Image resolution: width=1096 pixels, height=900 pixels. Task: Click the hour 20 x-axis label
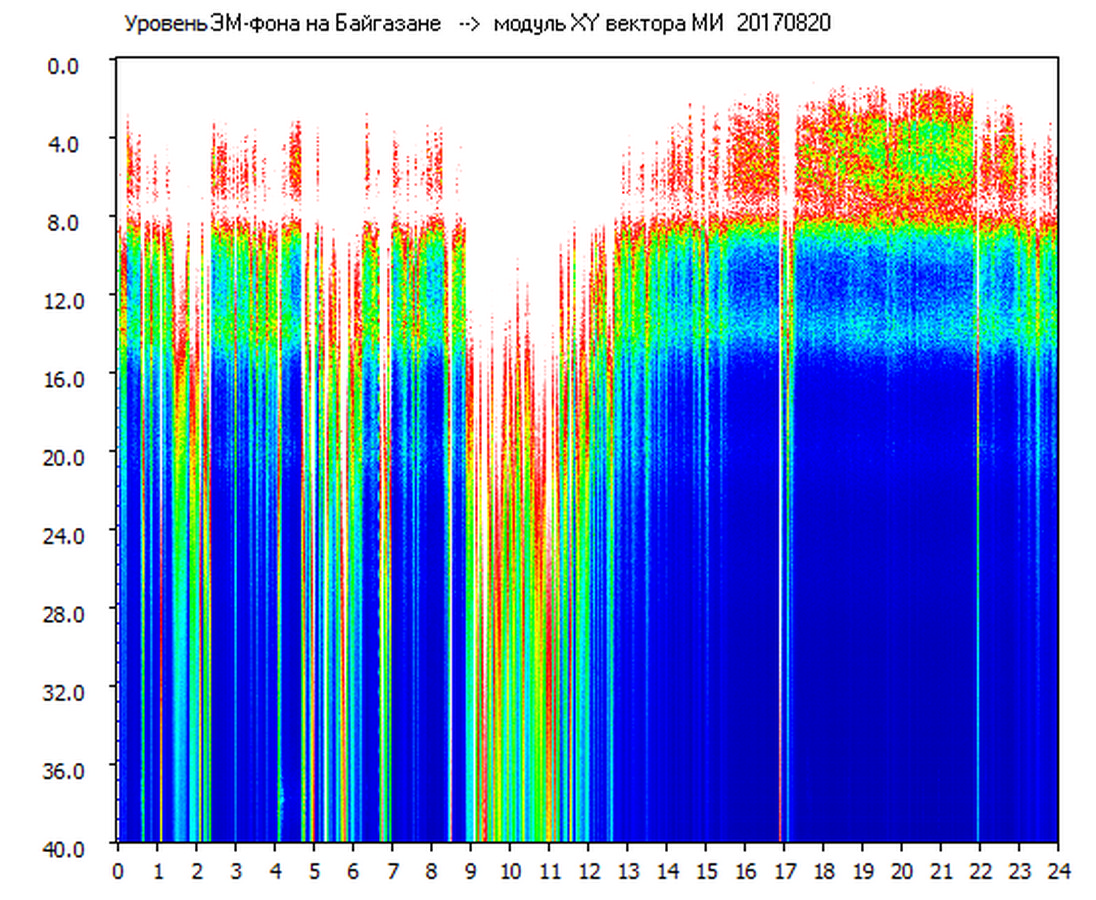click(x=901, y=870)
